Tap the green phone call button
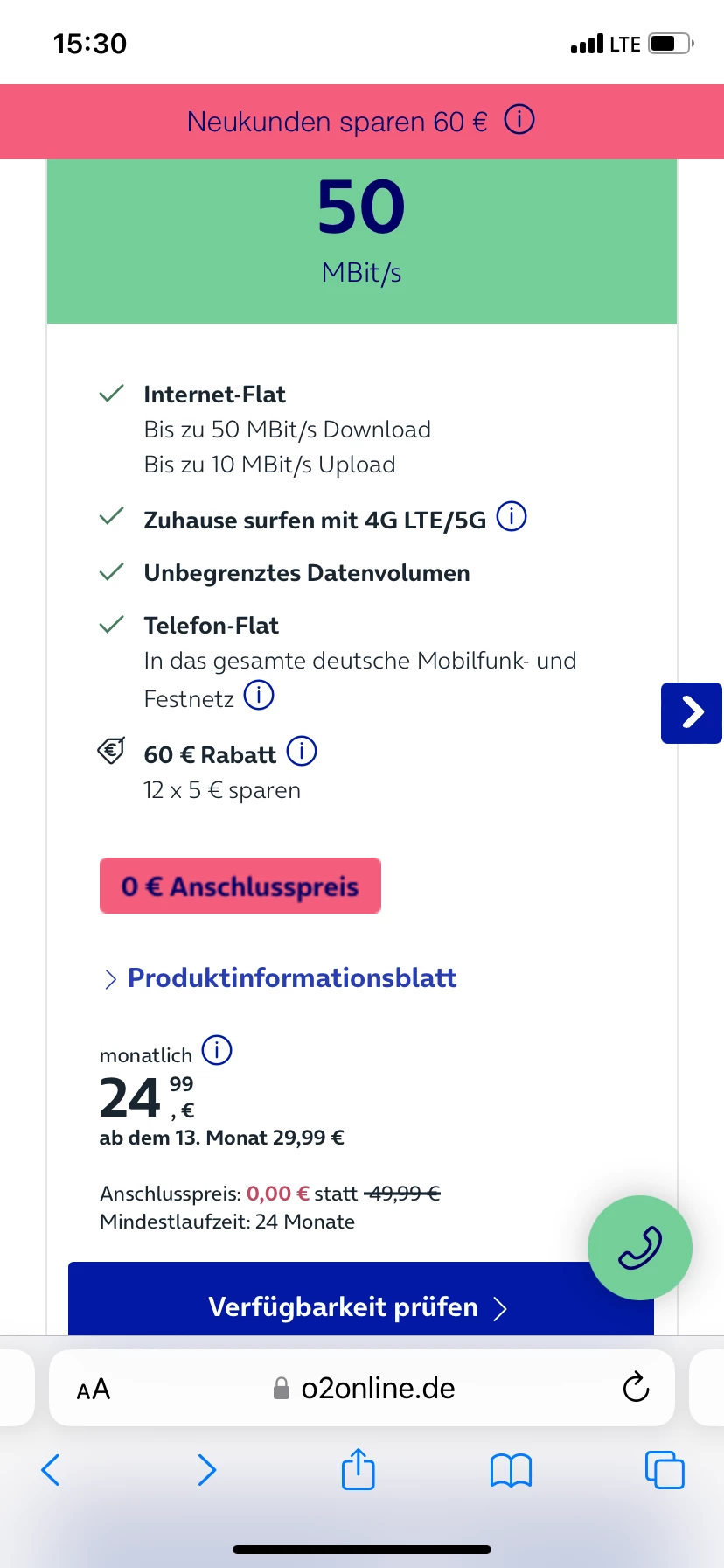 pyautogui.click(x=640, y=1248)
